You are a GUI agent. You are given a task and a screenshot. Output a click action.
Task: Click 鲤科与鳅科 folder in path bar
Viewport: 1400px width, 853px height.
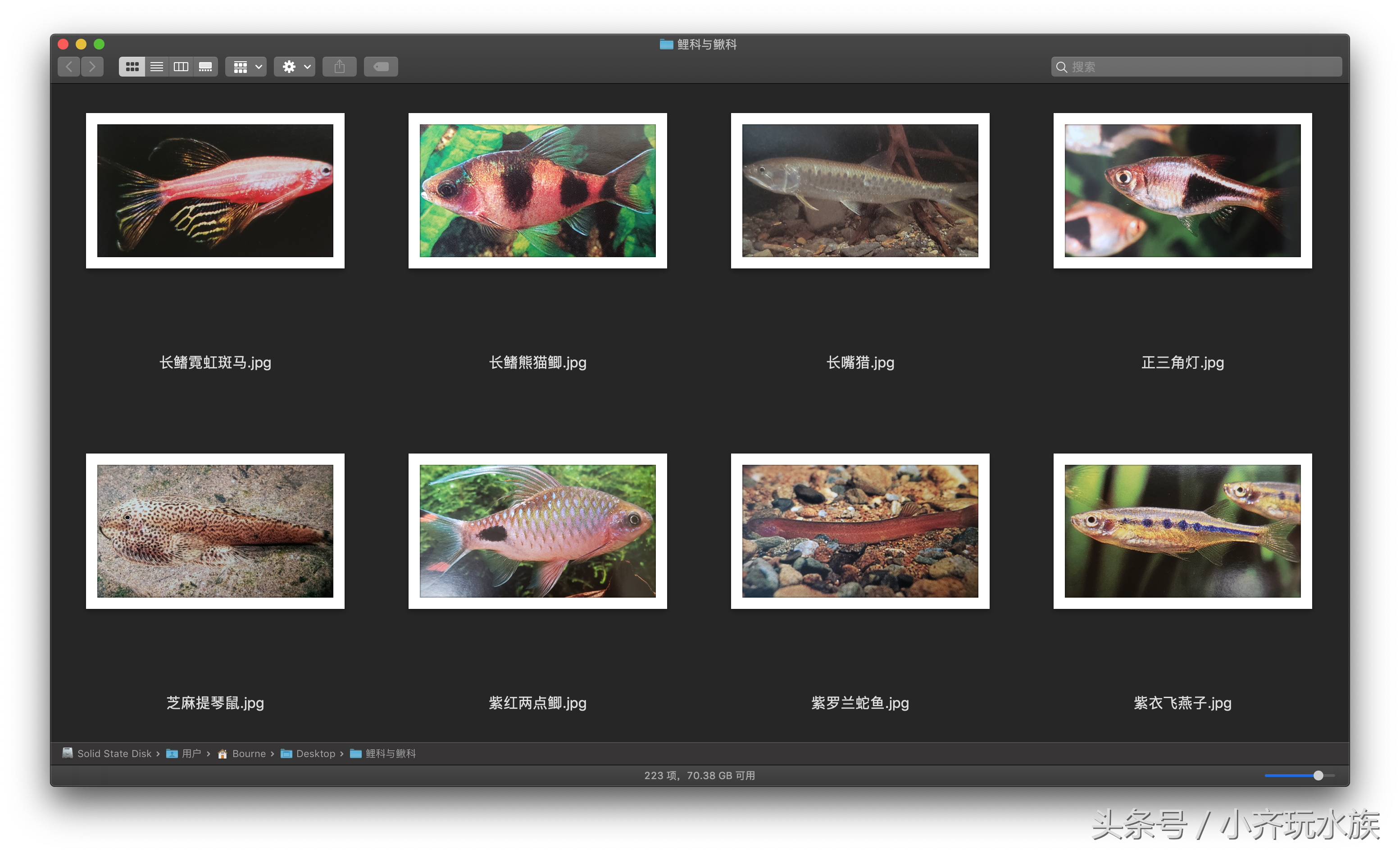(x=383, y=753)
